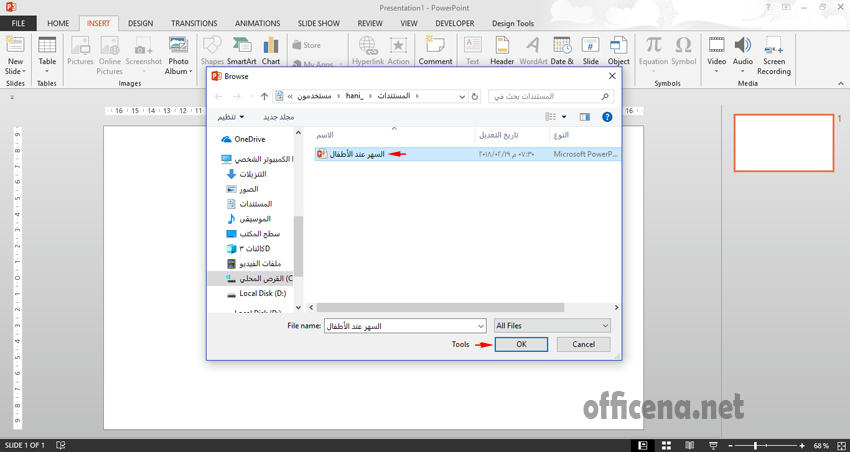The height and width of the screenshot is (452, 850).
Task: Switch to the DEVELOPER tab
Action: pyautogui.click(x=455, y=23)
